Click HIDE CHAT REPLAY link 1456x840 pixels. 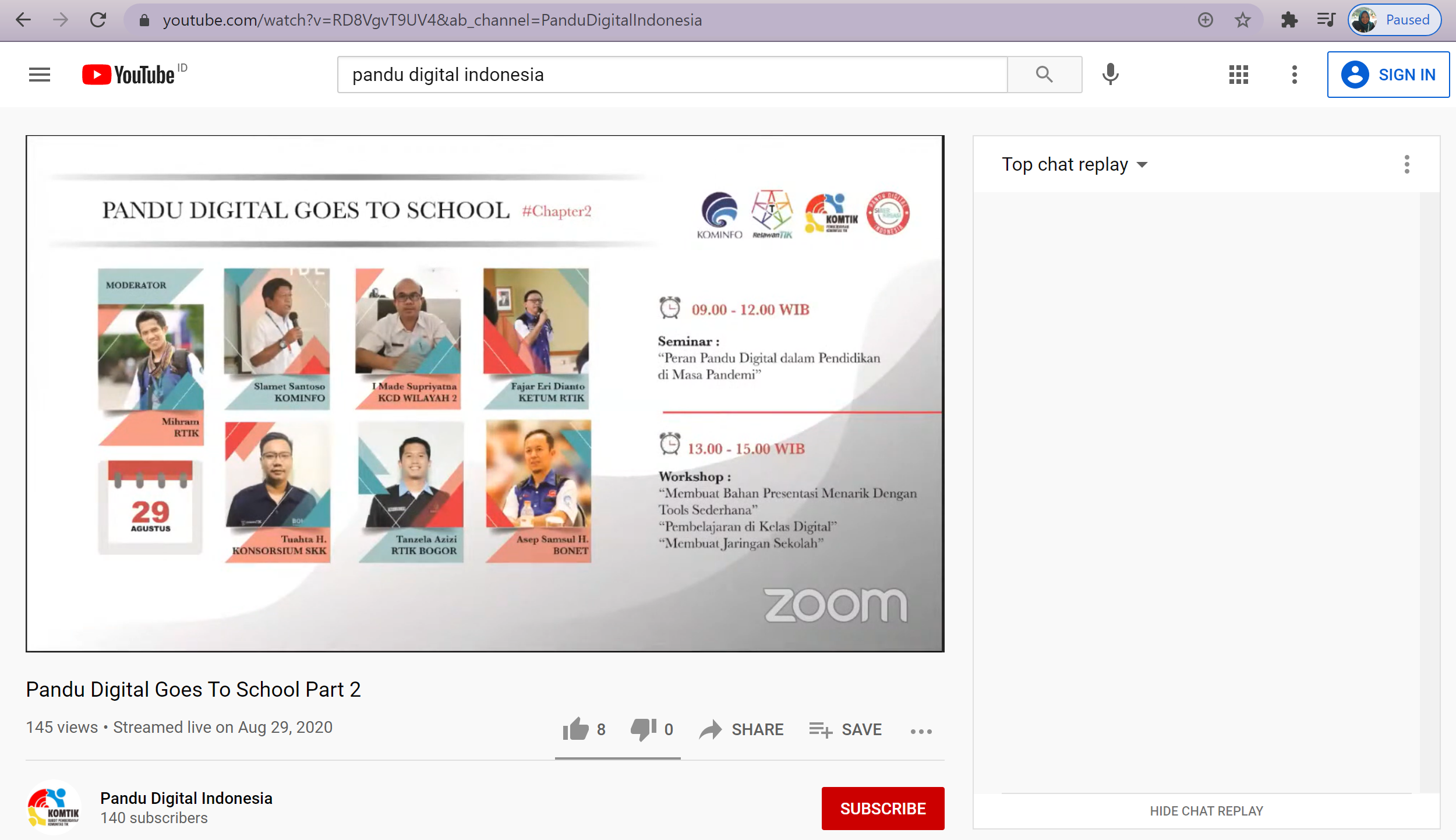coord(1206,811)
